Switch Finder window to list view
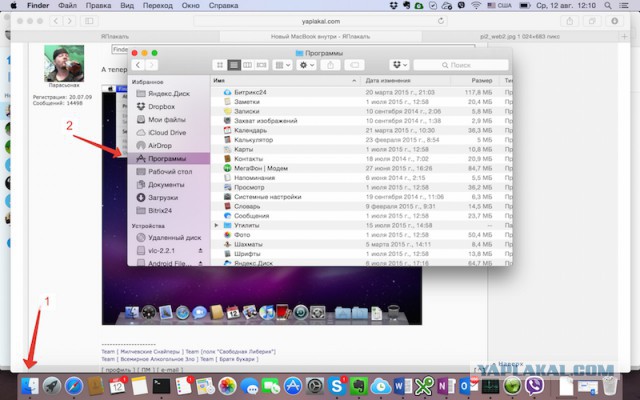Image resolution: width=640 pixels, height=400 pixels. click(233, 65)
